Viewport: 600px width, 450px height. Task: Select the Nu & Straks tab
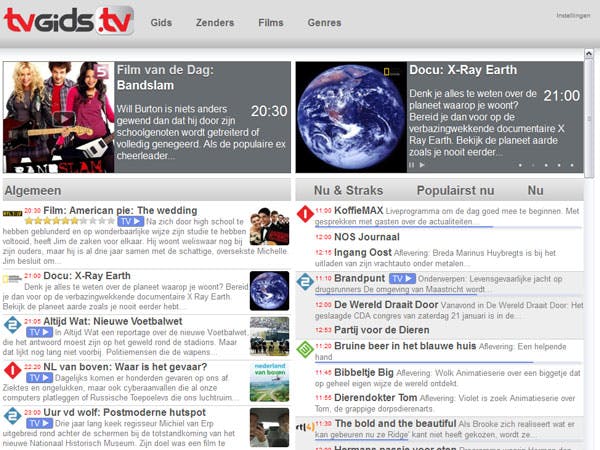click(348, 190)
